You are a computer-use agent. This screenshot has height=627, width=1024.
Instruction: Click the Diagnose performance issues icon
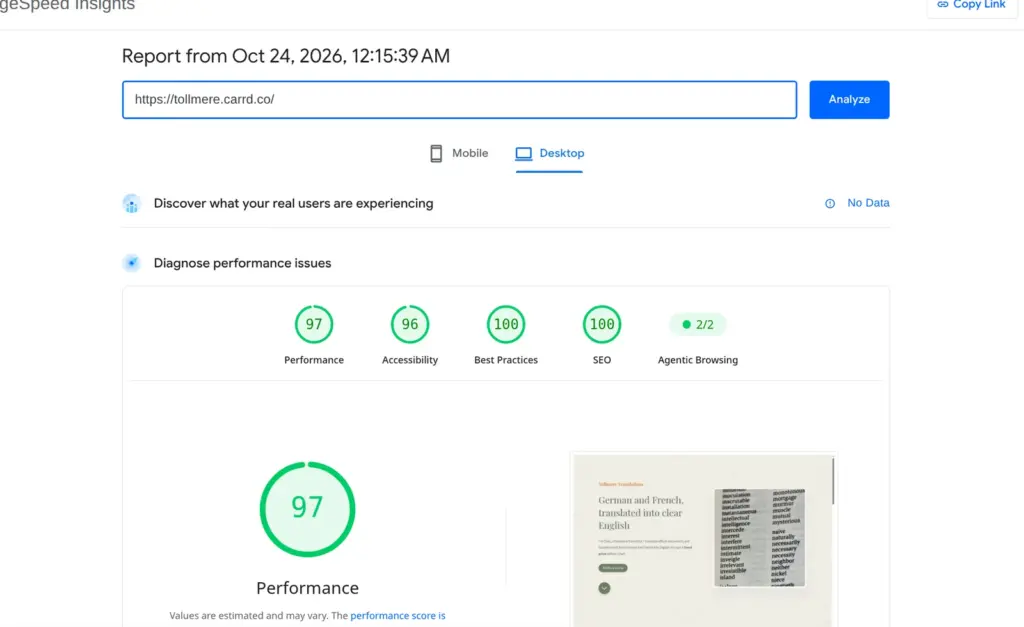(131, 263)
